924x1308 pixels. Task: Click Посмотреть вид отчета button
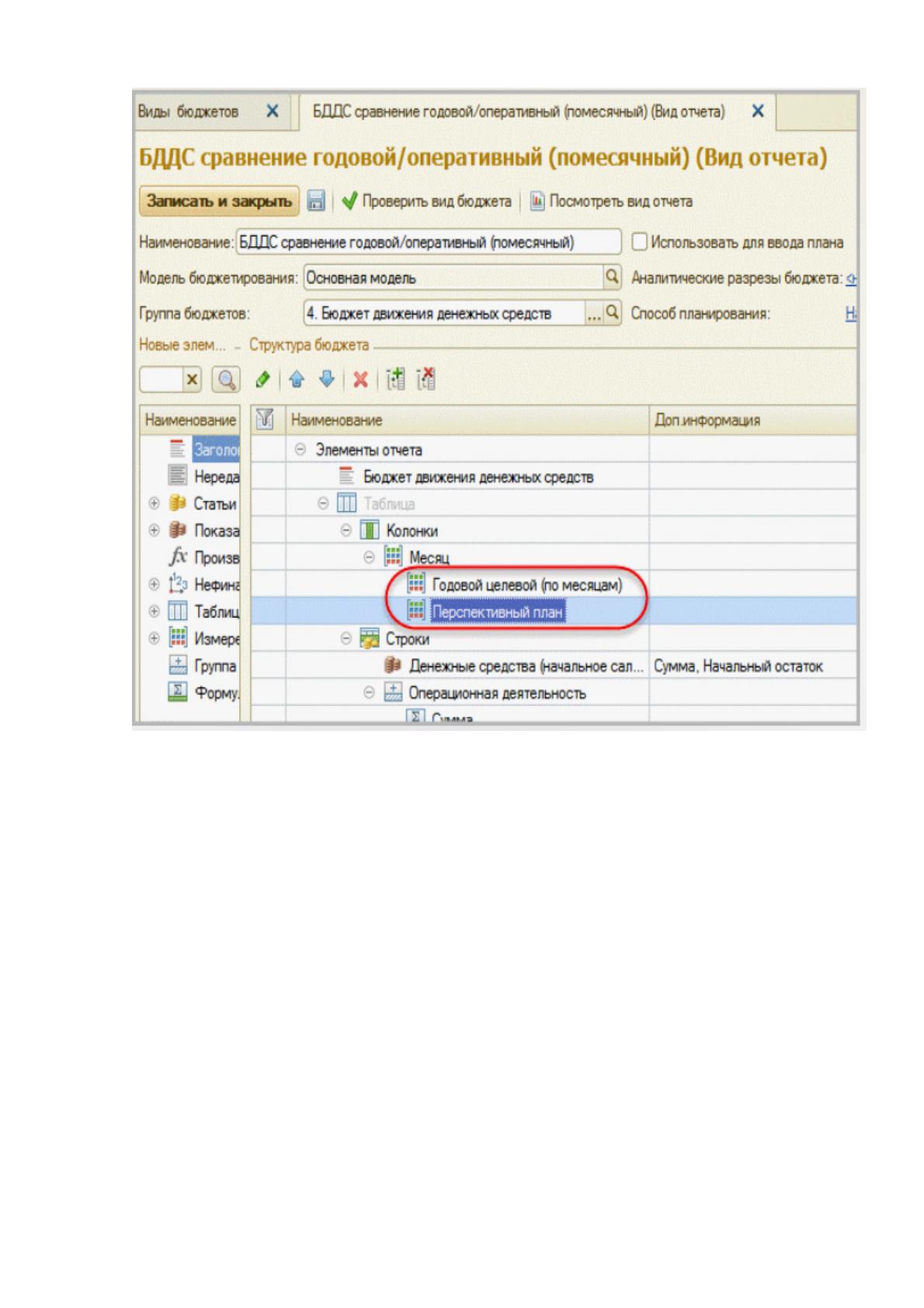(612, 201)
